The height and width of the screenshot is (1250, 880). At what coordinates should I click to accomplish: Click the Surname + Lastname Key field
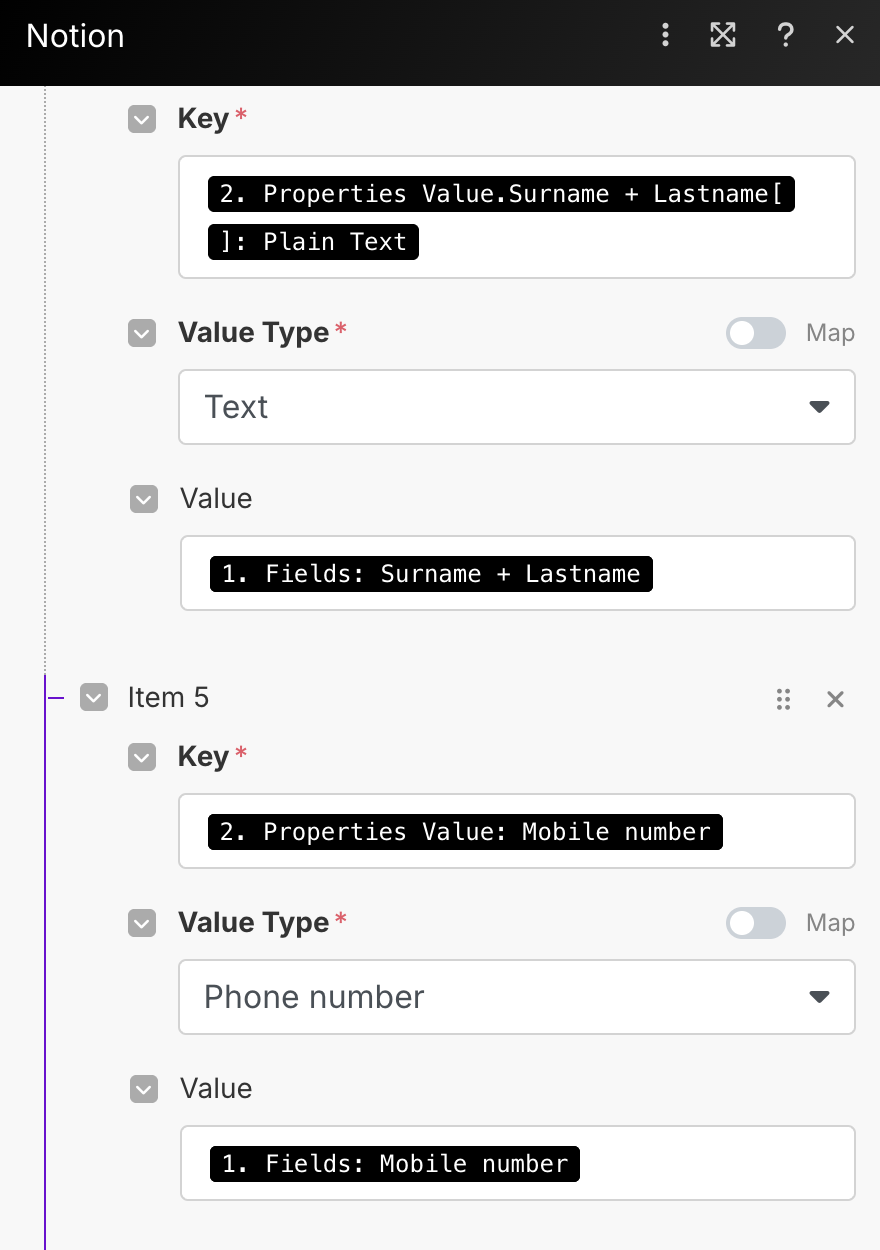517,217
